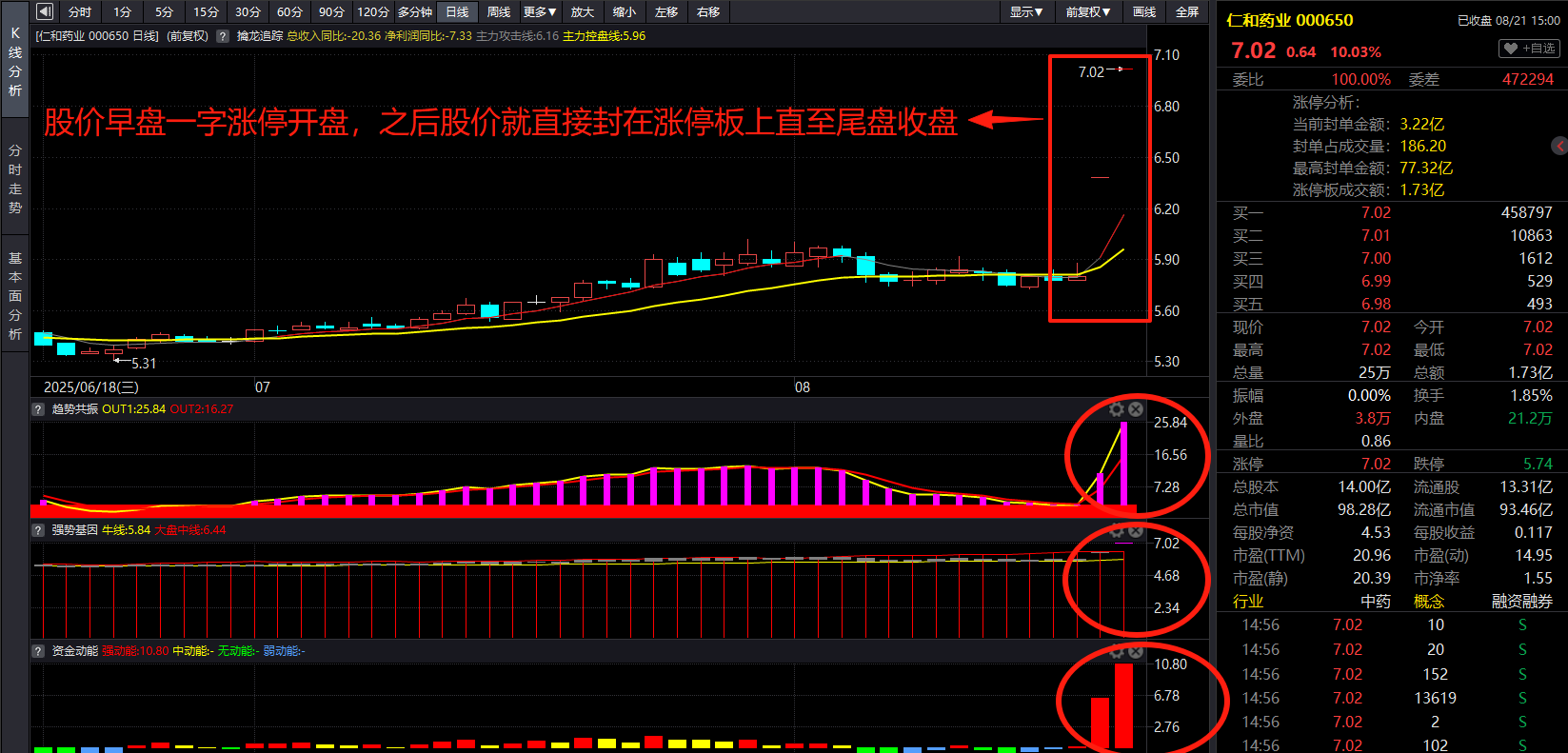This screenshot has height=753, width=1568.
Task: Click the 概念 concept label
Action: coord(1429,602)
